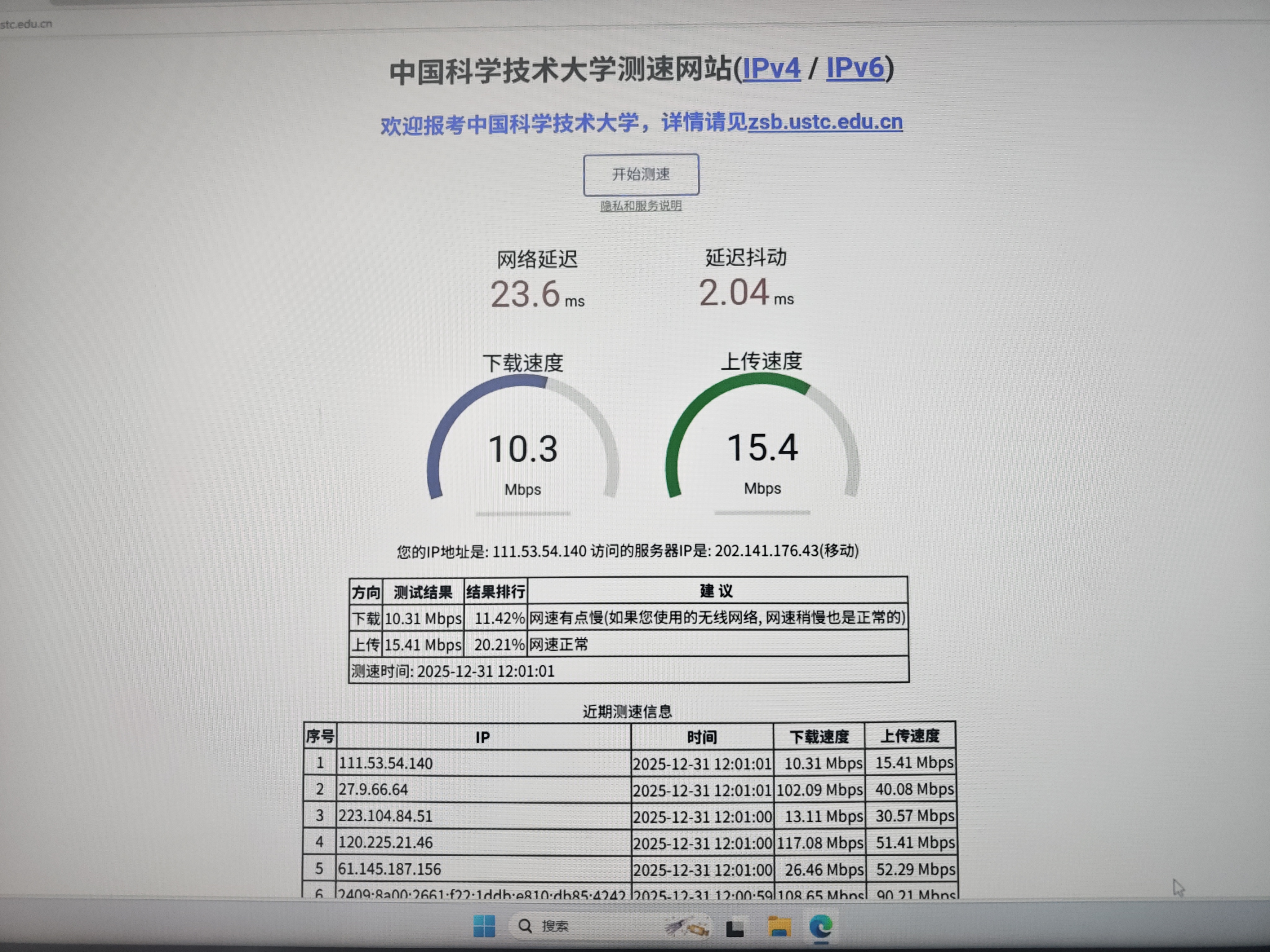This screenshot has width=1270, height=952.
Task: Launch File Explorer from the taskbar
Action: pyautogui.click(x=779, y=927)
